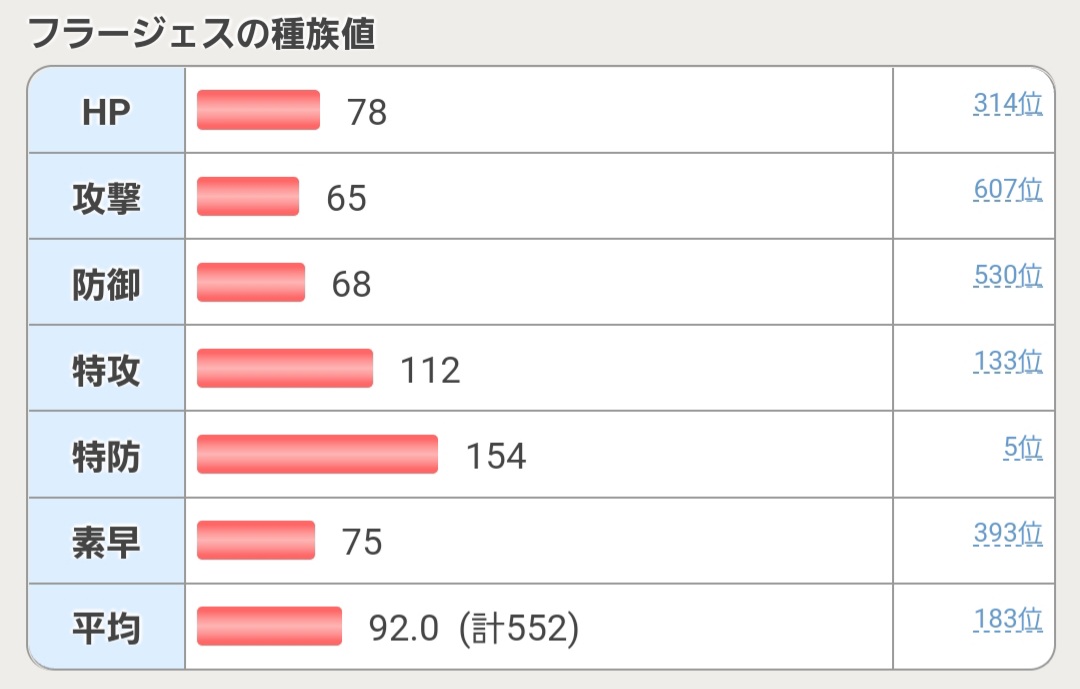Click the 530位 defense ranking link
The width and height of the screenshot is (1080, 689).
(1007, 275)
